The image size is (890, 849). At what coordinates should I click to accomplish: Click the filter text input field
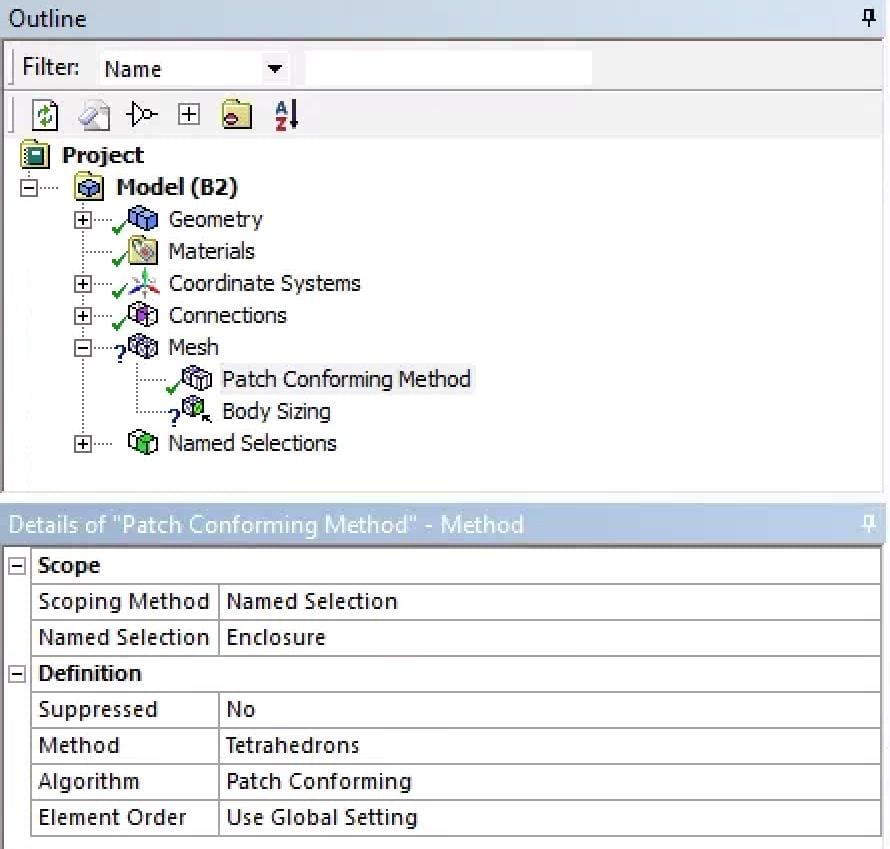point(448,68)
